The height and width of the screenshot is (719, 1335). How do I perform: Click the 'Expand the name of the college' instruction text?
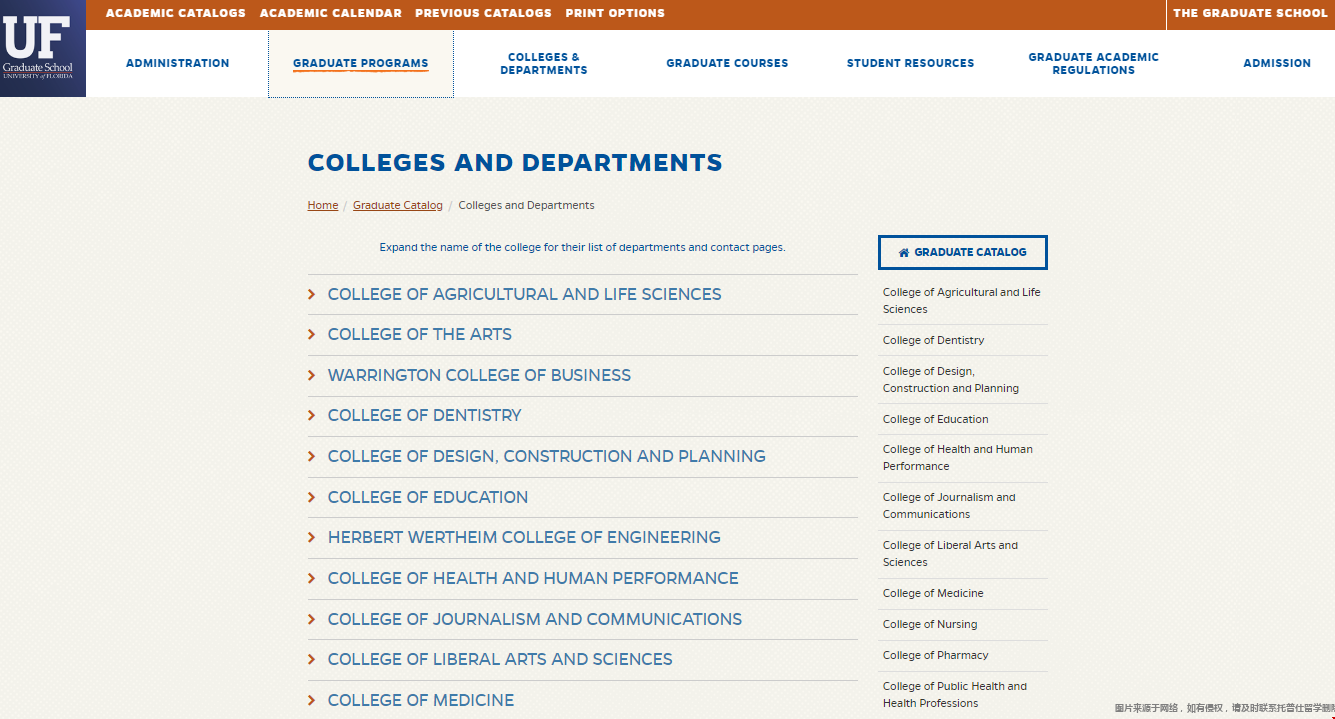tap(582, 247)
